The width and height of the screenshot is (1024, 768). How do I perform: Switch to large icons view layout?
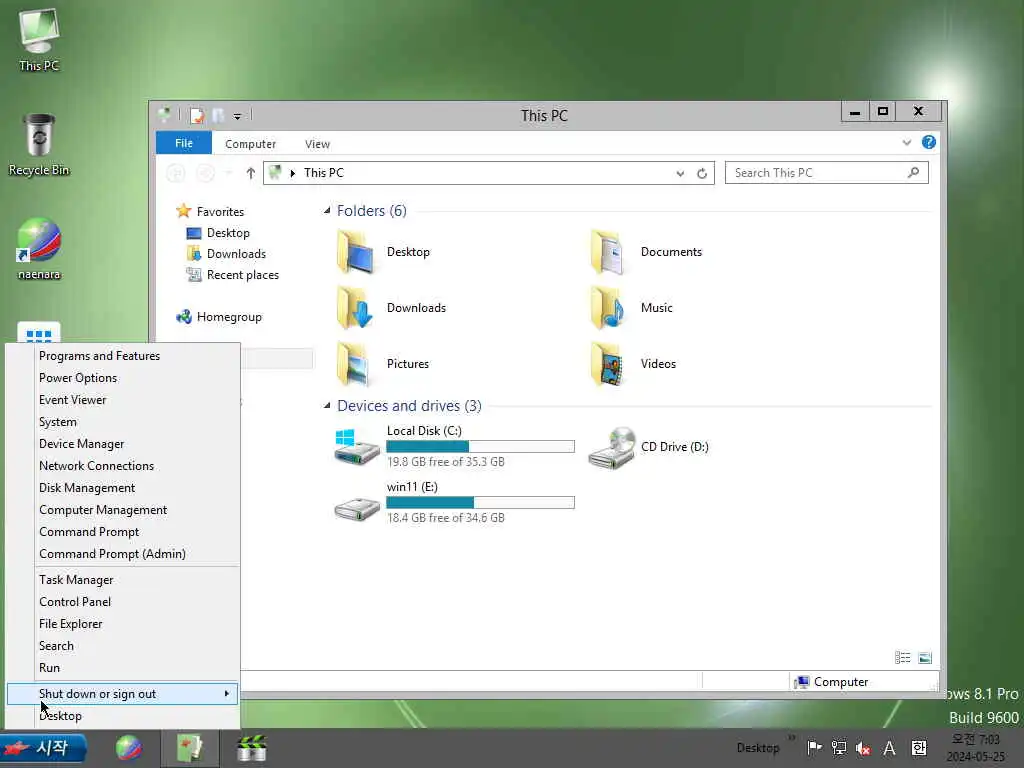(x=925, y=658)
